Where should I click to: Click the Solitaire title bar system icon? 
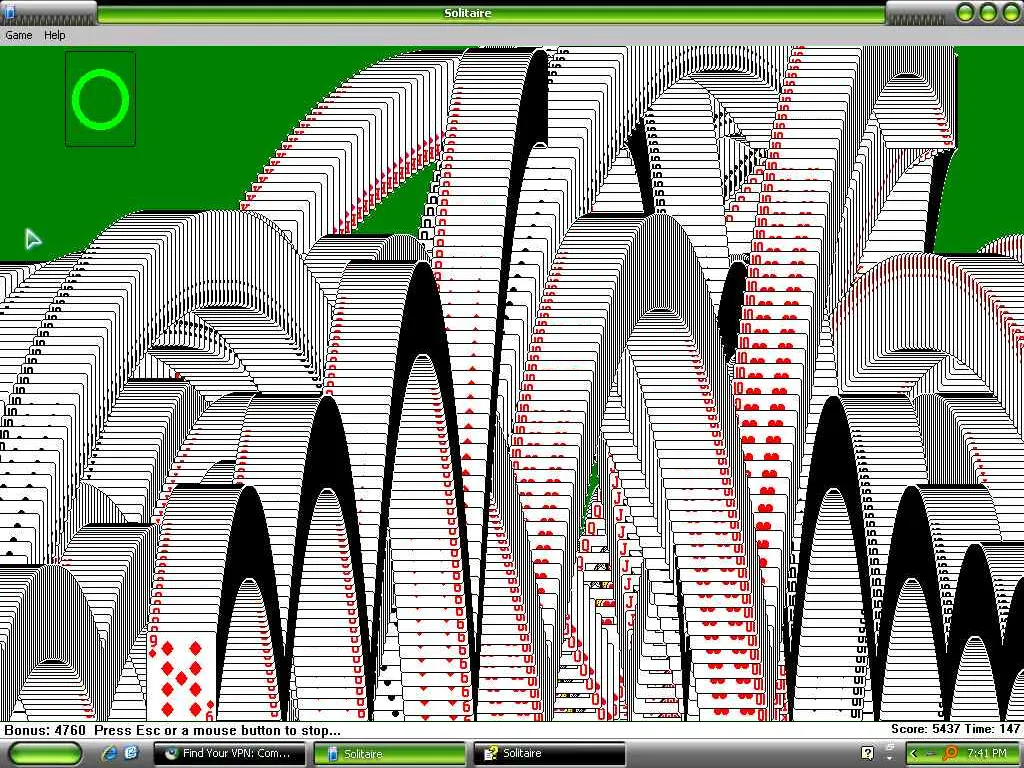click(x=10, y=11)
